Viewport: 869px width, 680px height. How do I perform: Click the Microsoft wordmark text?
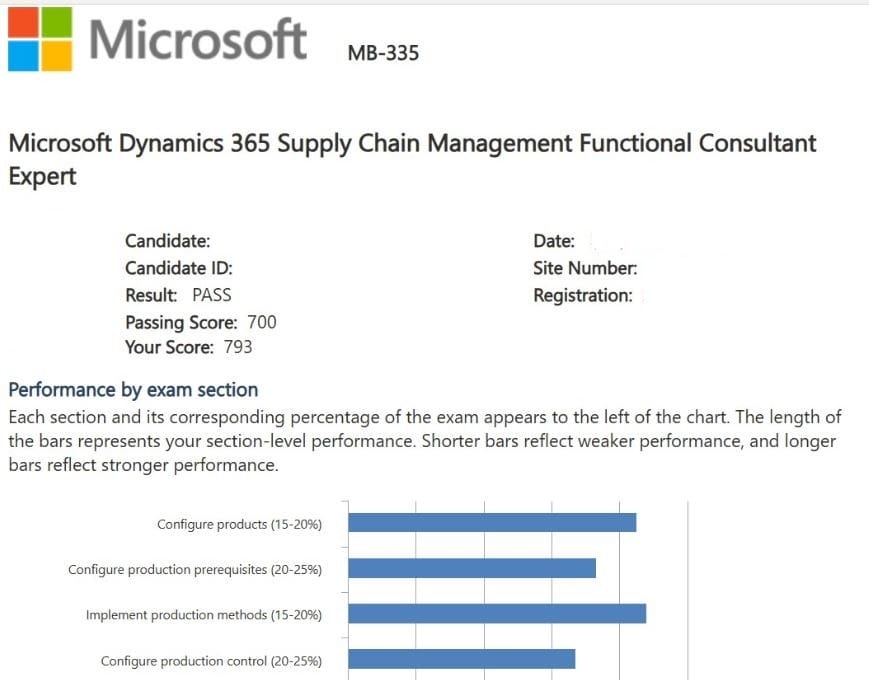click(x=197, y=41)
